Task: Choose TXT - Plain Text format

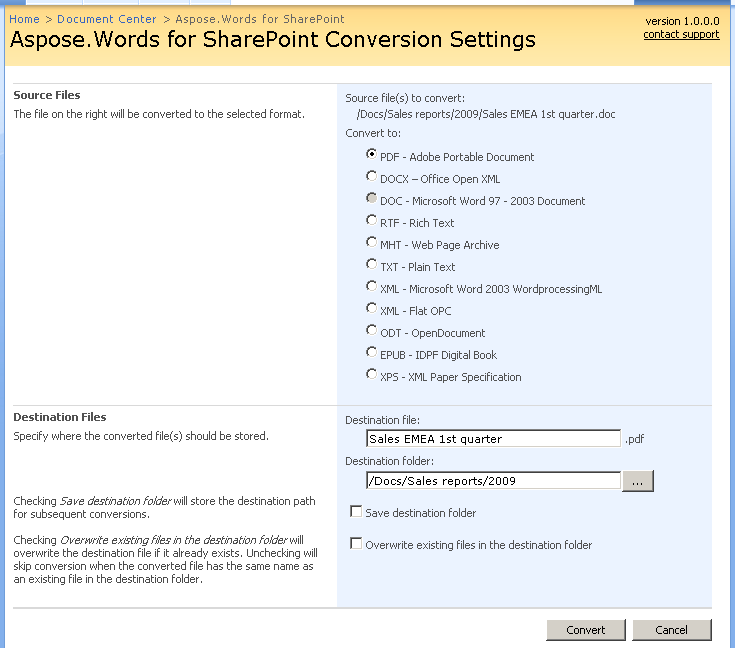Action: [x=372, y=265]
